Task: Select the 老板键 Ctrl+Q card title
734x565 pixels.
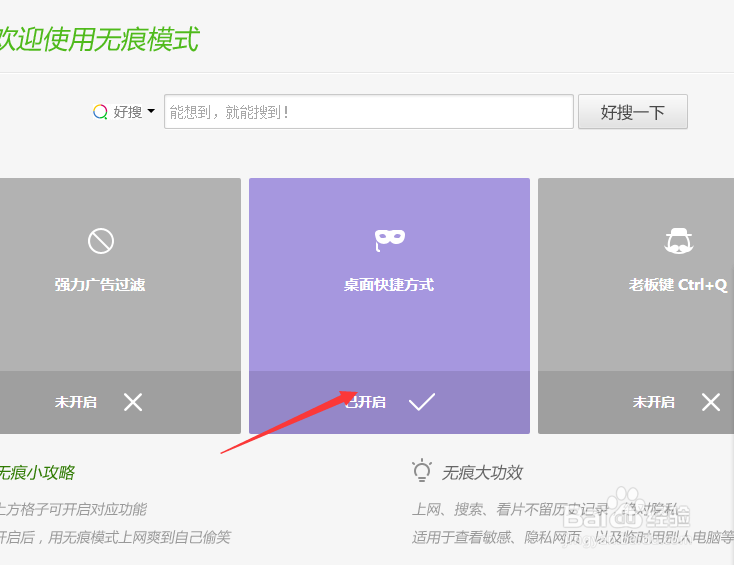Action: coord(678,285)
